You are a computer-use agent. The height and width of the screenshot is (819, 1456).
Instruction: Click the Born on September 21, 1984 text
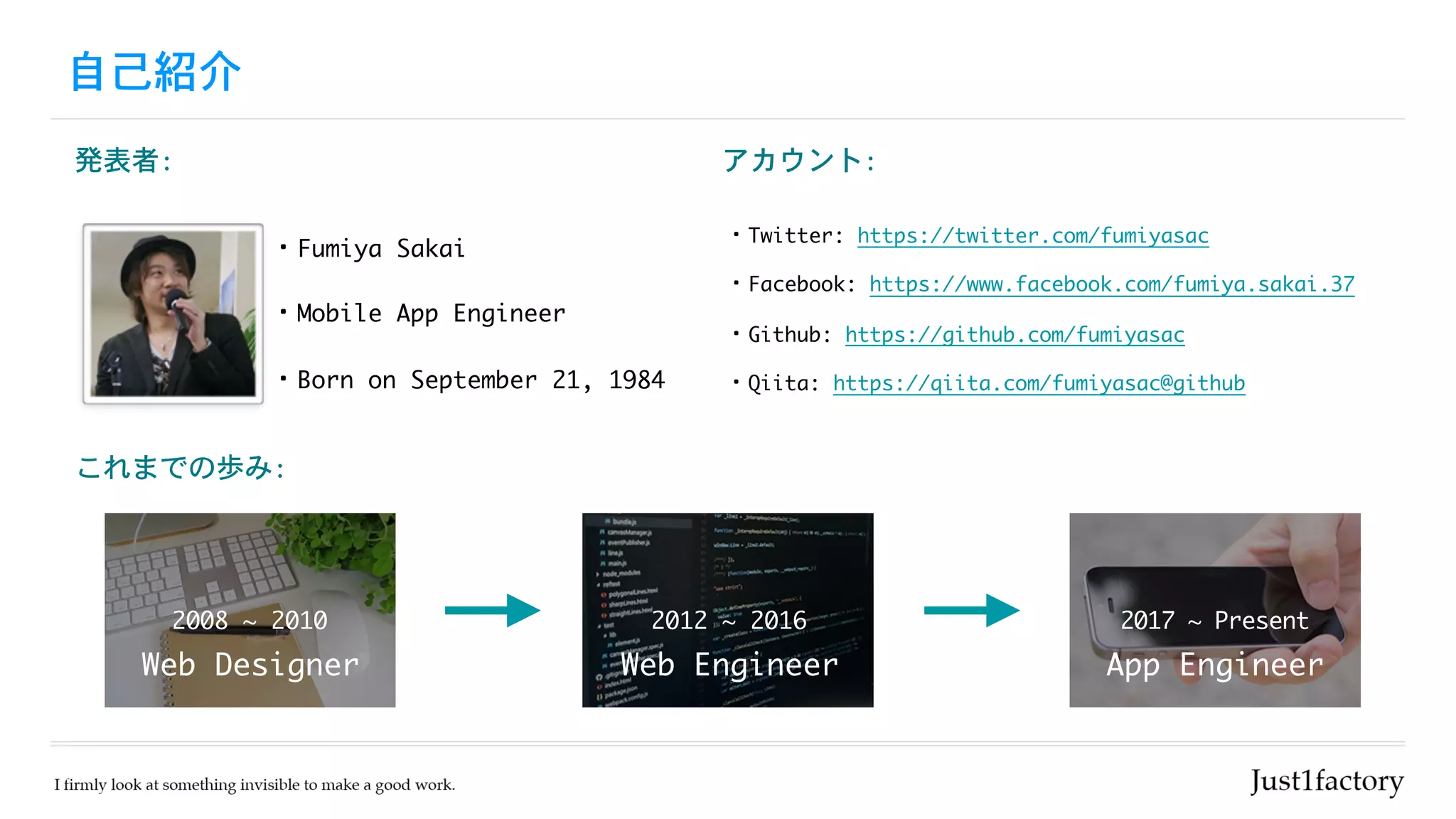point(481,380)
